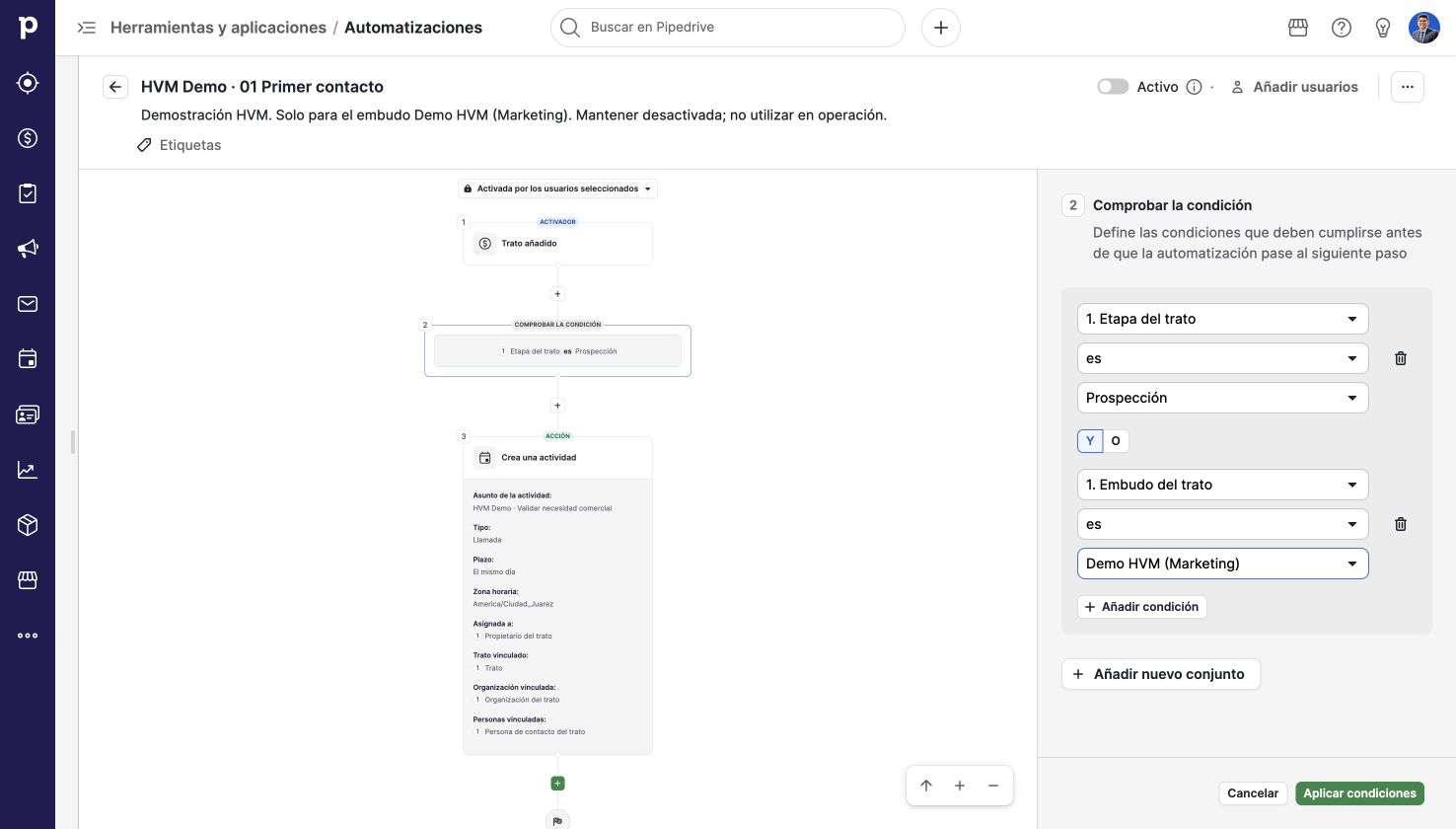The image size is (1456, 829).
Task: Click the quick add plus button
Action: 941,28
